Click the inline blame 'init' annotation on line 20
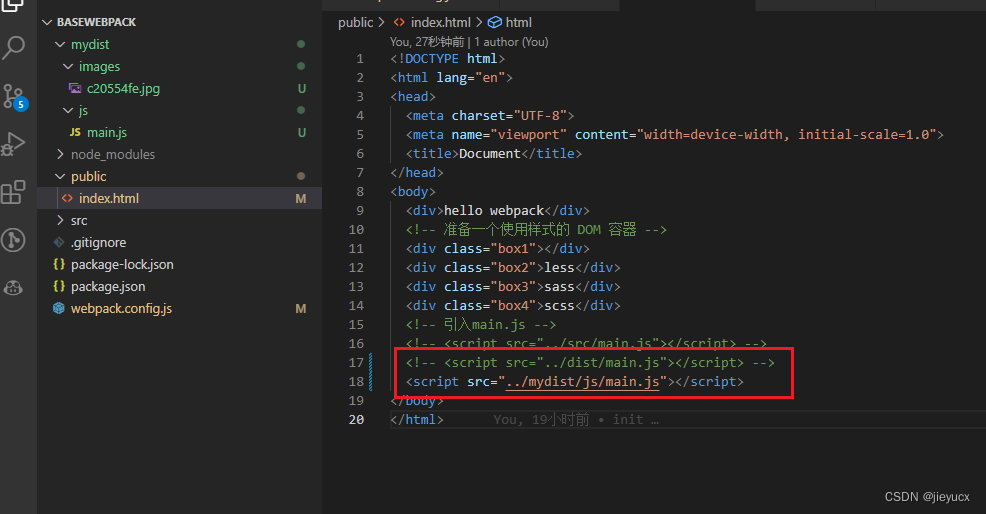The image size is (986, 514). click(575, 420)
